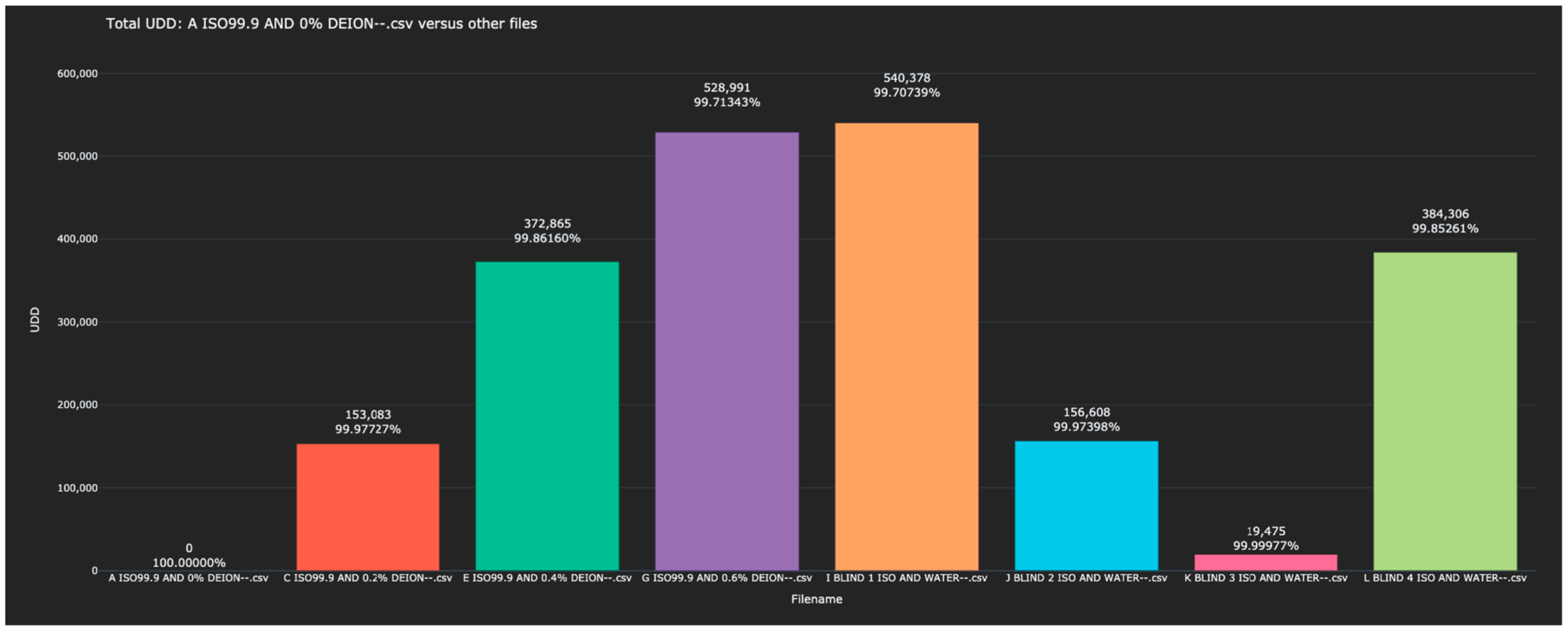Screen dimensions: 1568x632
Task: Click the 300,000 y-axis tick label
Action: pyautogui.click(x=77, y=322)
